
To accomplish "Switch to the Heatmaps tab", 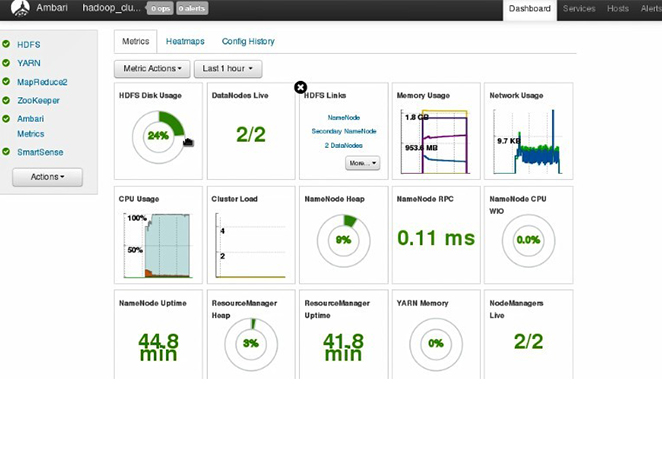I will [x=185, y=42].
